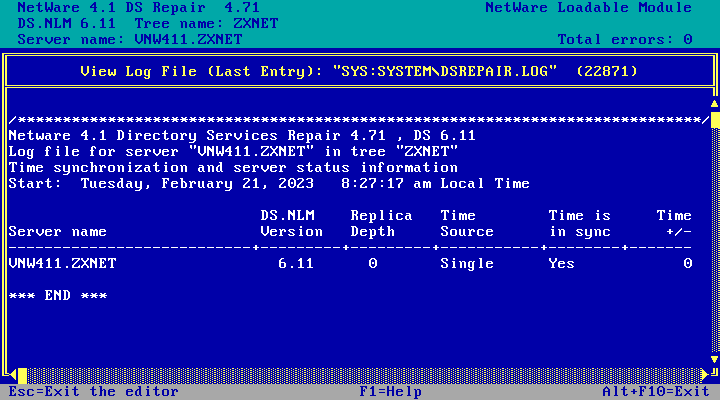The width and height of the screenshot is (720, 400).
Task: Click the 'Log file for server' line
Action: pos(233,152)
